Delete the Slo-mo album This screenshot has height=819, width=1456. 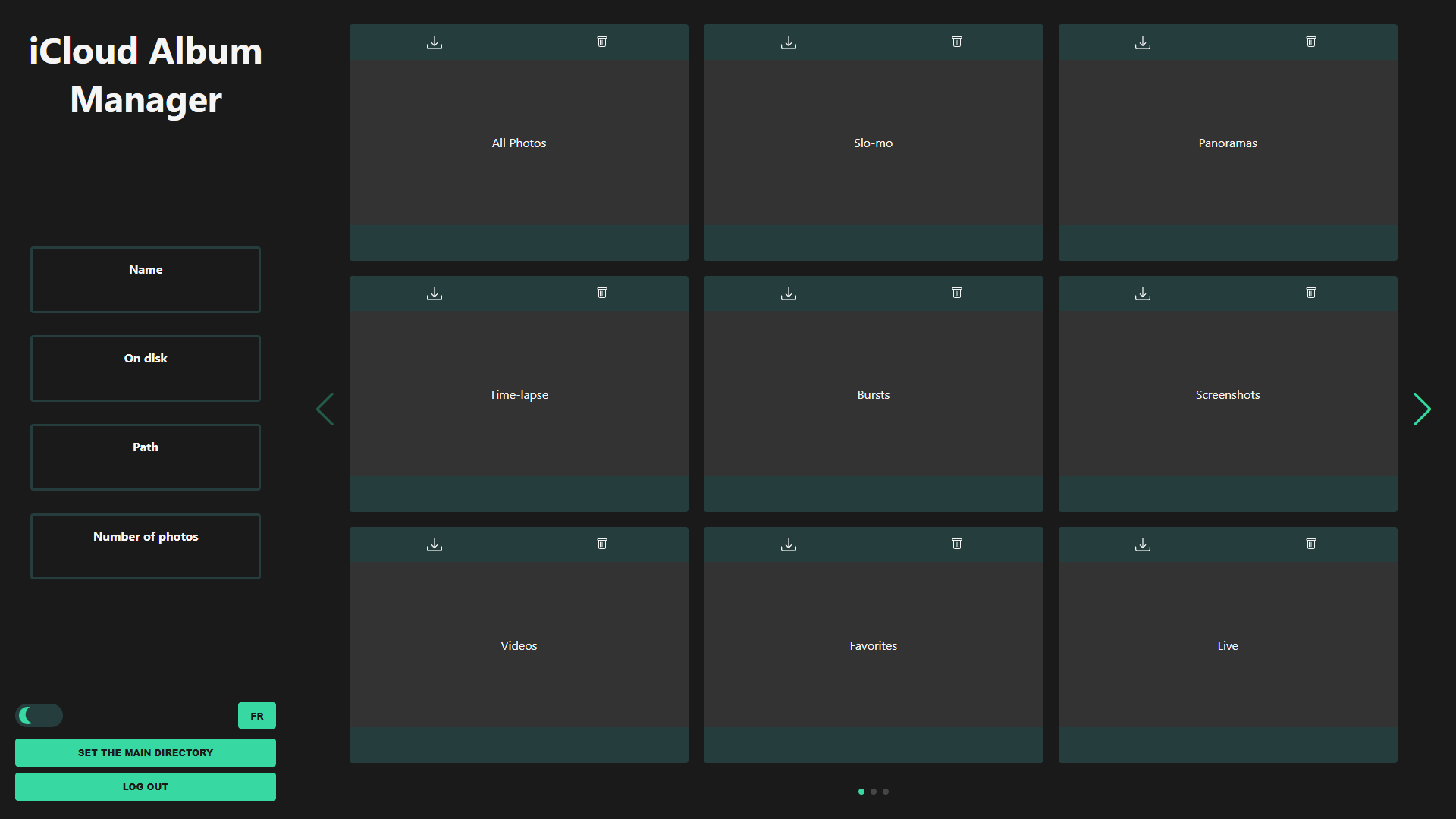click(x=957, y=42)
